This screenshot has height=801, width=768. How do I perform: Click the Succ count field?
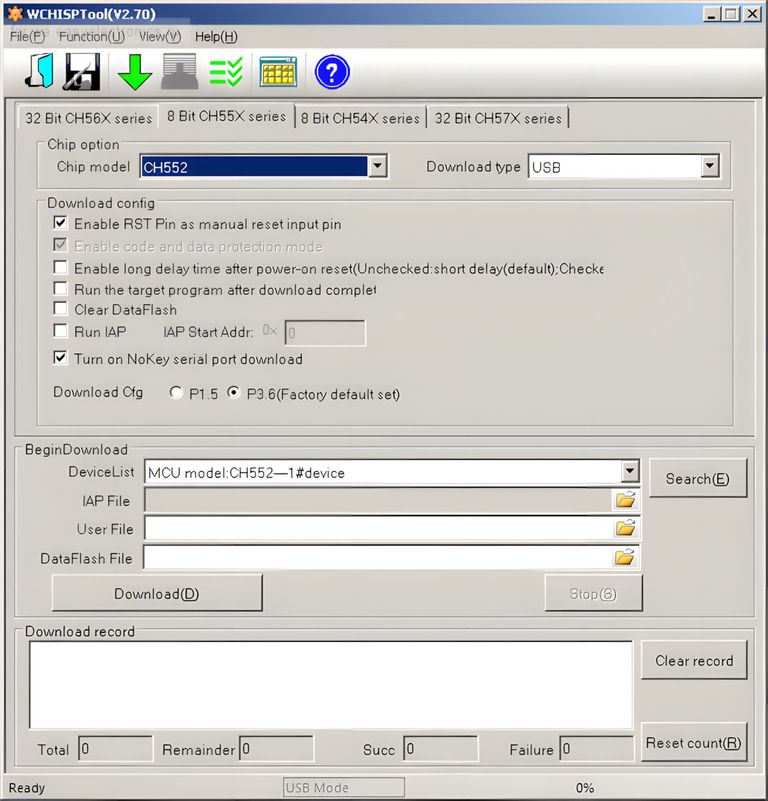pyautogui.click(x=440, y=749)
